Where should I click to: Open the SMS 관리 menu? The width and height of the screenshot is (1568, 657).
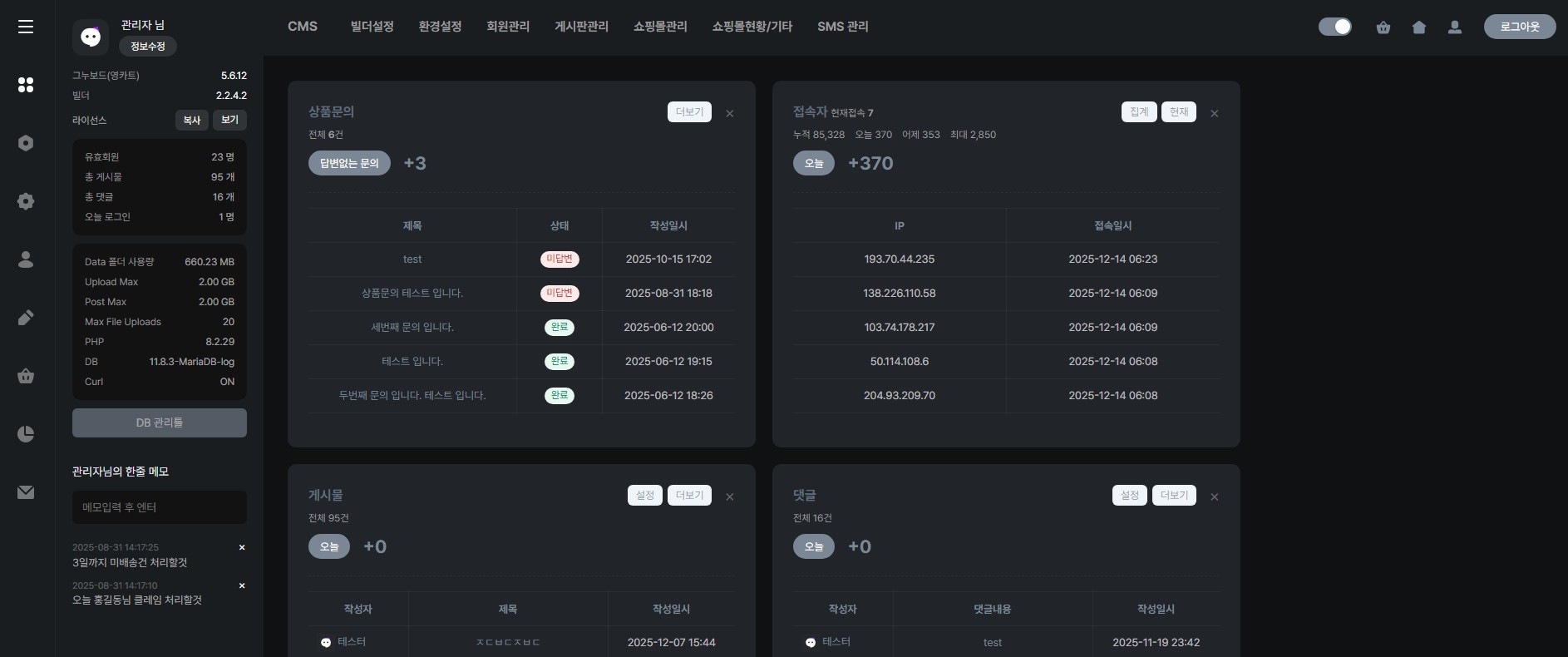click(x=842, y=27)
